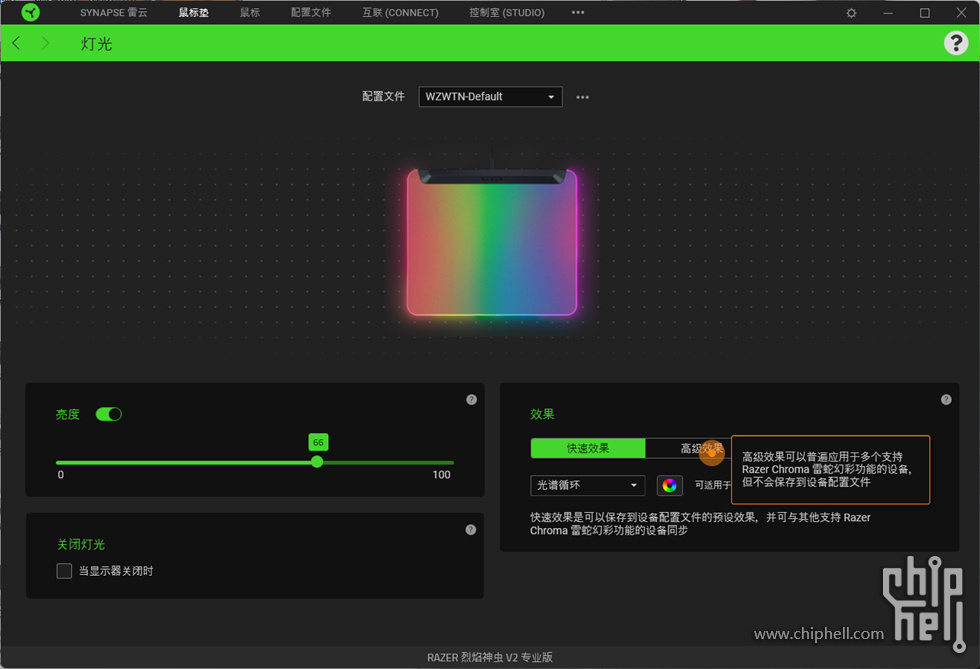The image size is (980, 669).
Task: Click the brightness slider handle
Action: coord(317,462)
